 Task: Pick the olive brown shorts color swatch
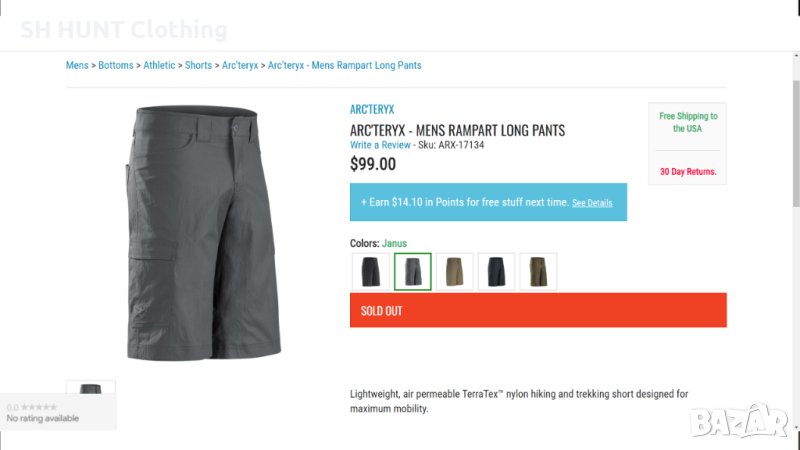(538, 271)
